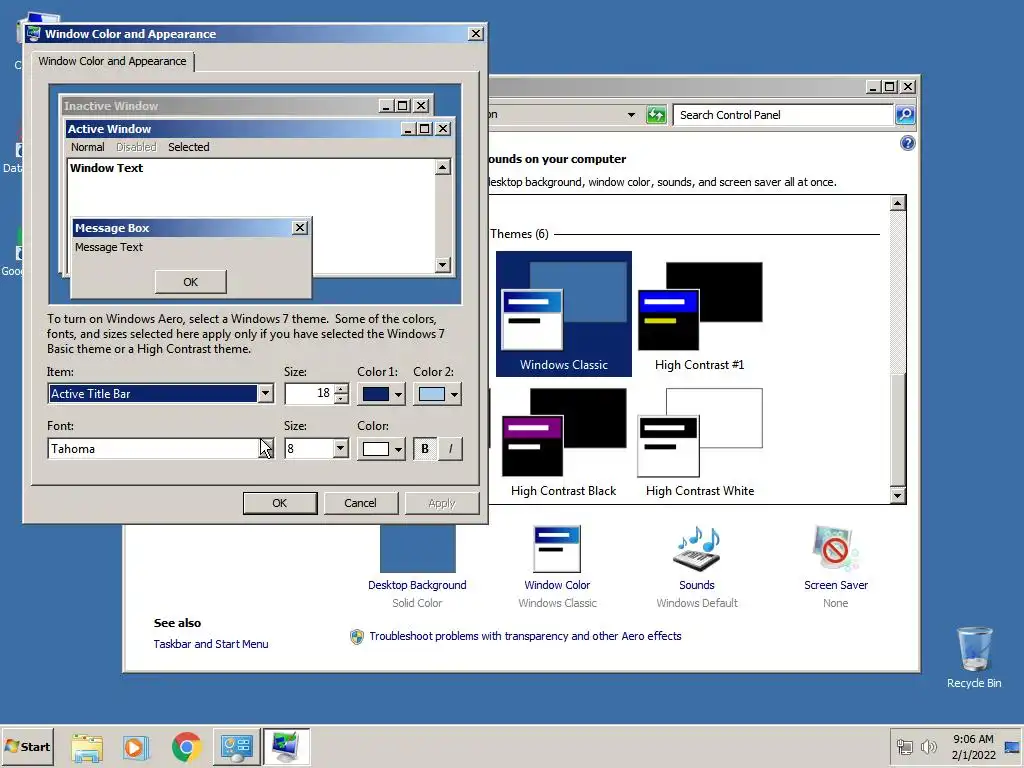Toggle the Bold font button
Screen dimensions: 1024x768
[425, 449]
